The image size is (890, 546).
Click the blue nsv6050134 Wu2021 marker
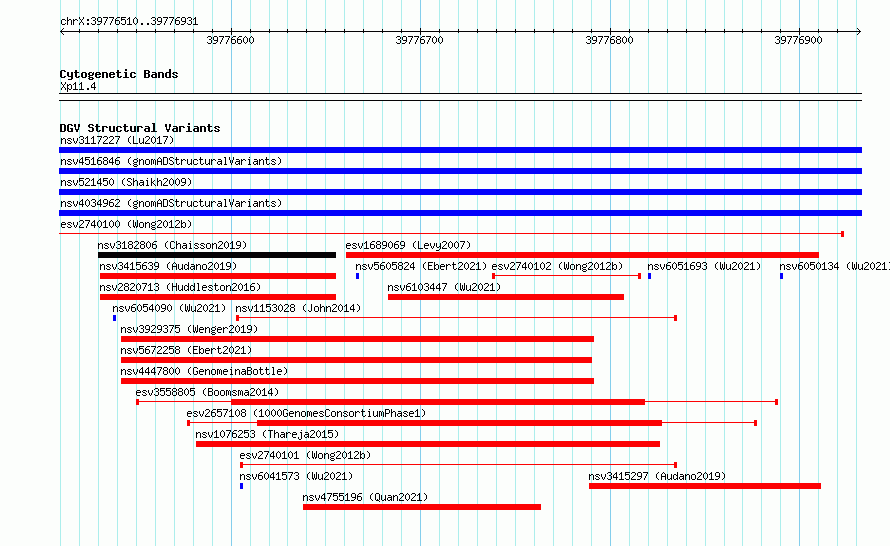(x=782, y=276)
